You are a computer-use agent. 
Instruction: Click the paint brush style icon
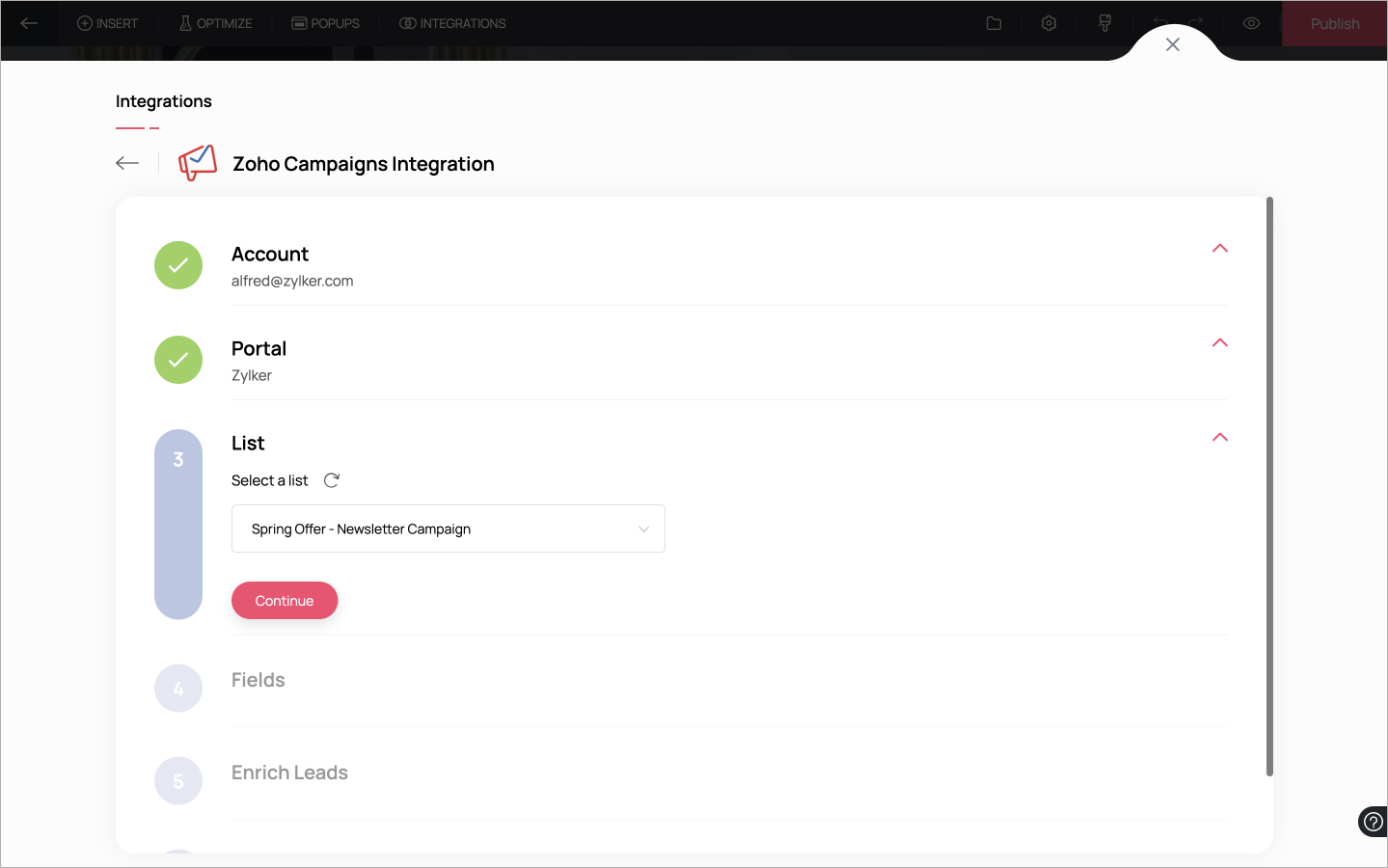[1105, 23]
